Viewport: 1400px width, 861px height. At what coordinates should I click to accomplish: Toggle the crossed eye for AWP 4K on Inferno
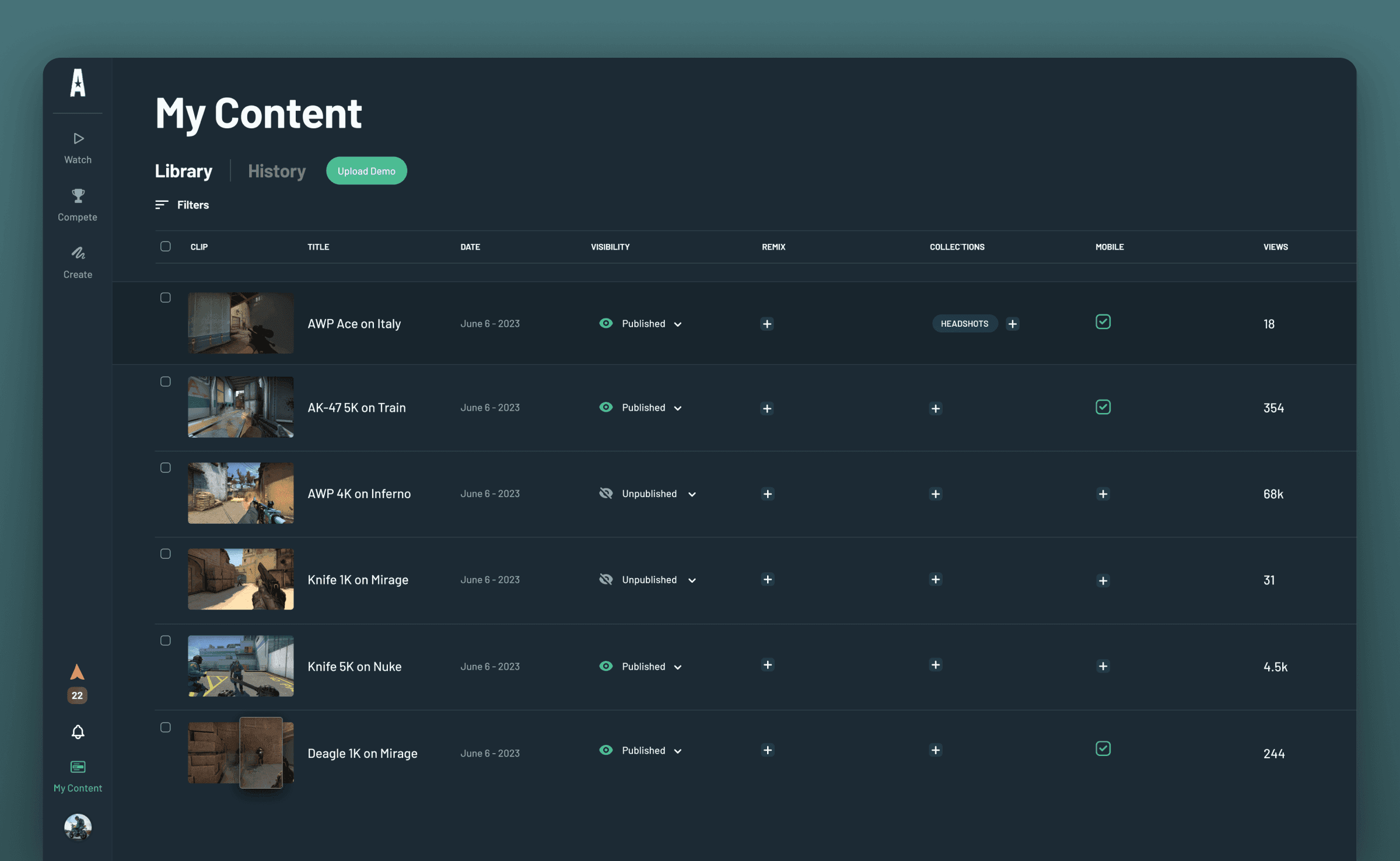point(606,494)
